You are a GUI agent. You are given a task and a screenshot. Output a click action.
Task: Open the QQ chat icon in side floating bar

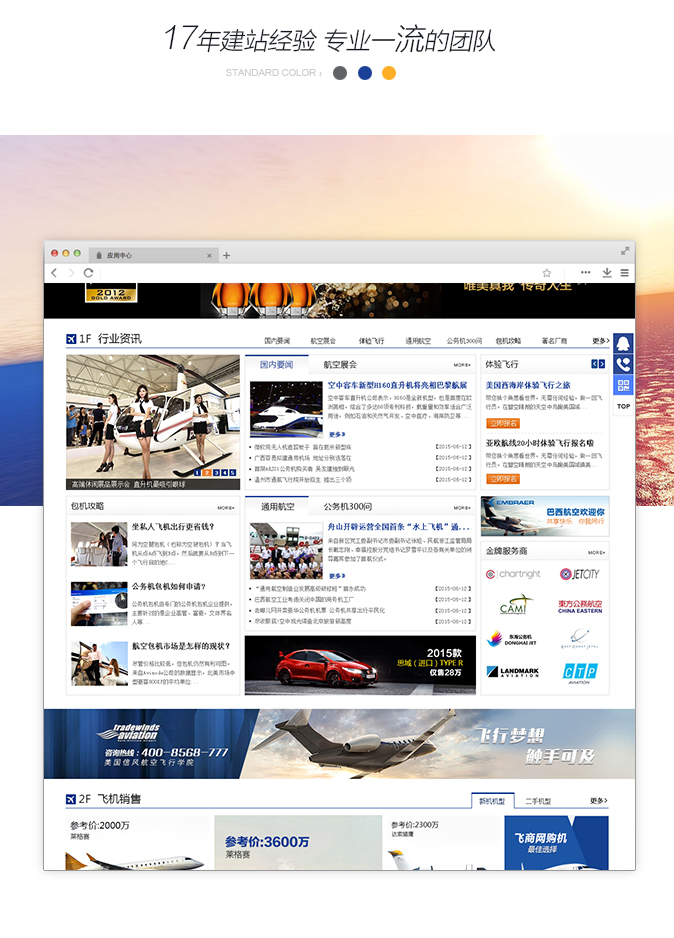pyautogui.click(x=623, y=343)
